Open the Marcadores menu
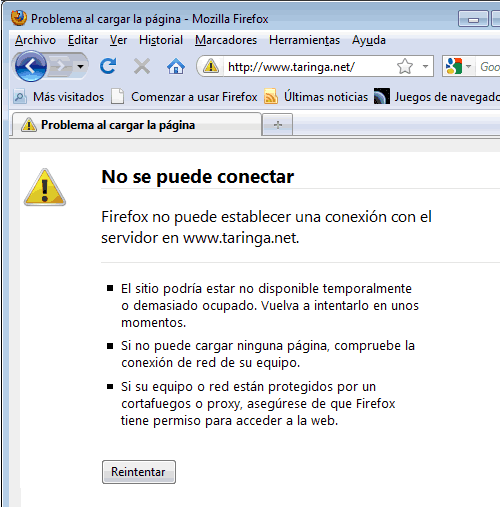The width and height of the screenshot is (500, 507). tap(226, 40)
